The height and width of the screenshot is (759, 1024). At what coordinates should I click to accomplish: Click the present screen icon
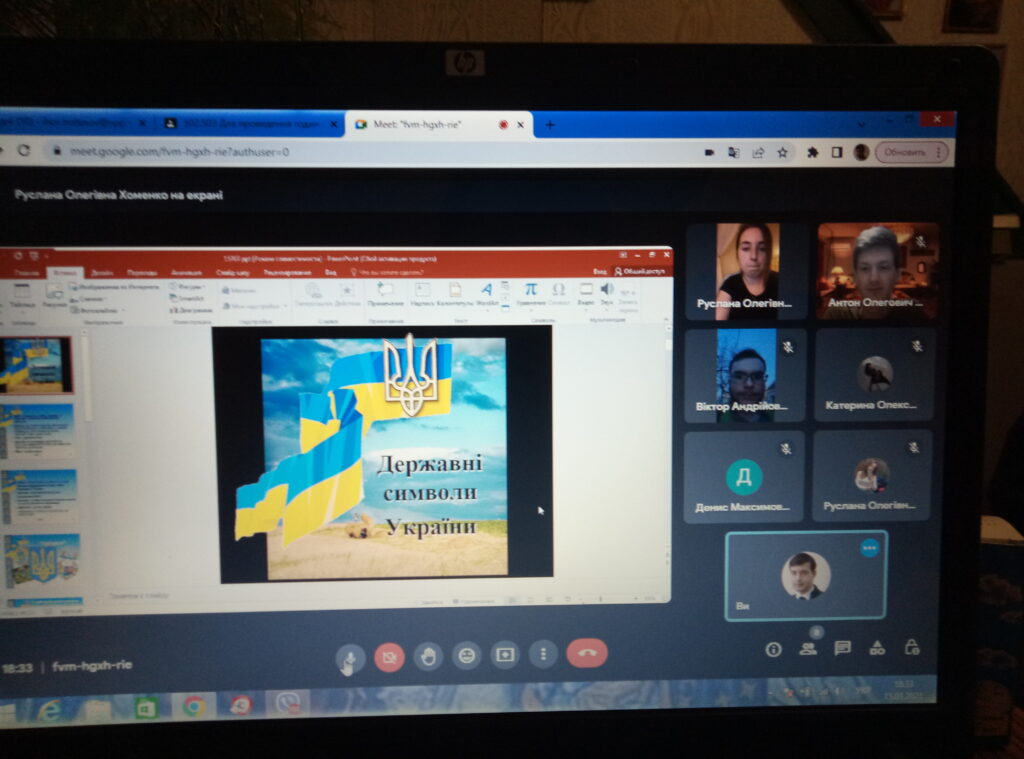pyautogui.click(x=505, y=655)
